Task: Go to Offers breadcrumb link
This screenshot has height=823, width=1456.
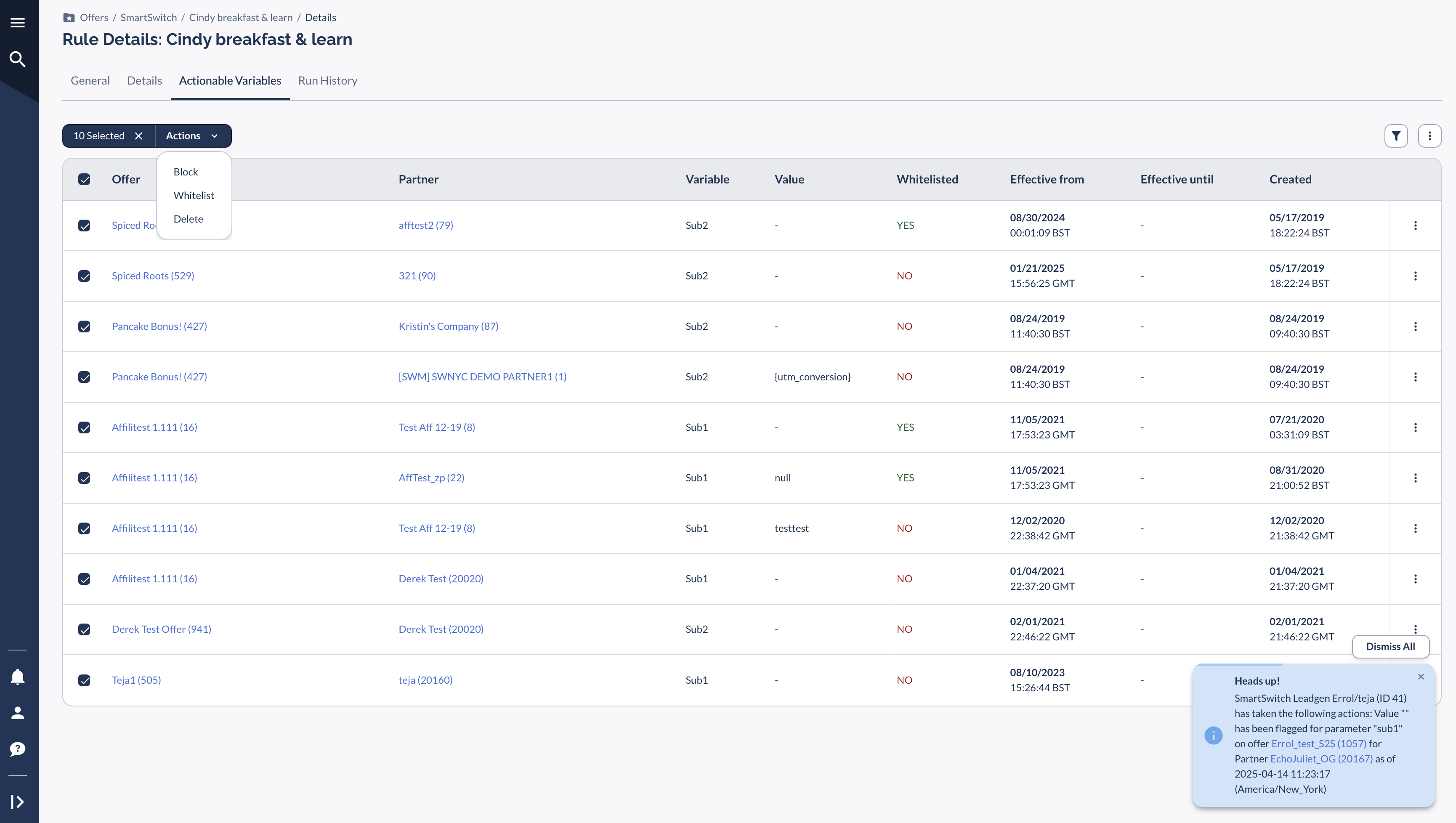Action: click(94, 18)
